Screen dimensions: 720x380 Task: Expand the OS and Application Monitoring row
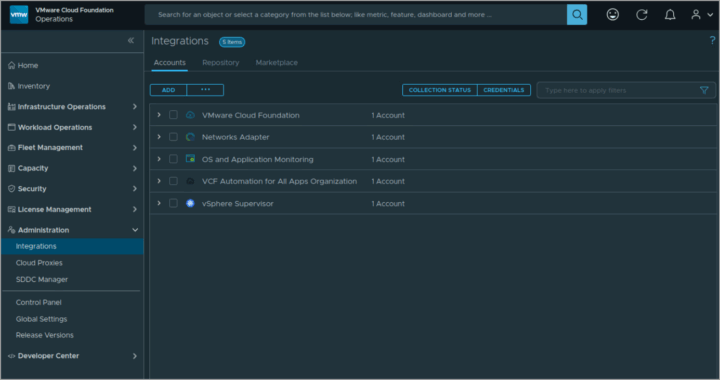coord(159,159)
